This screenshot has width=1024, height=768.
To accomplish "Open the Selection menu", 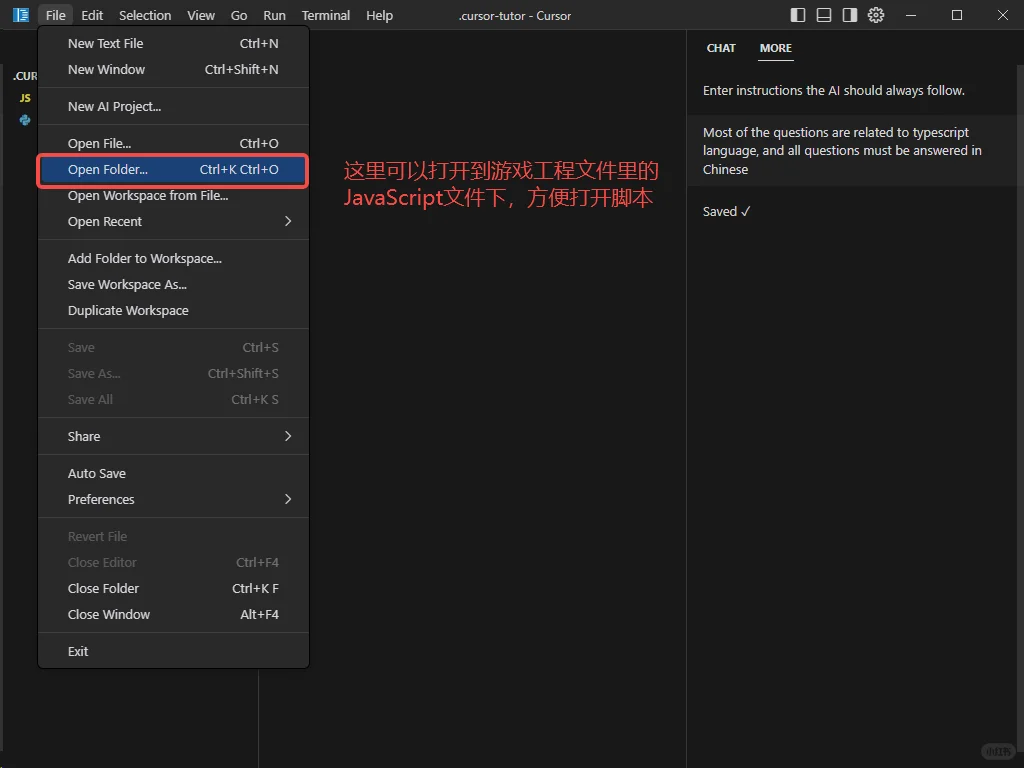I will (145, 15).
